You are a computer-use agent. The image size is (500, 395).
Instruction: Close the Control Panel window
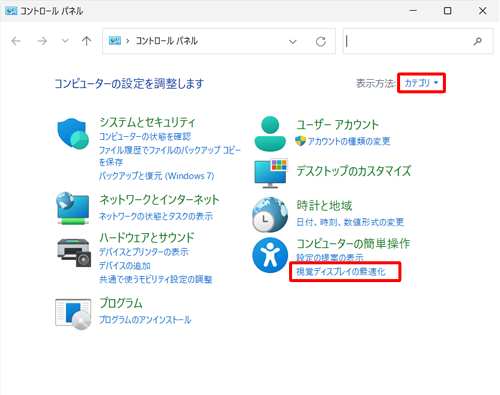[x=482, y=11]
